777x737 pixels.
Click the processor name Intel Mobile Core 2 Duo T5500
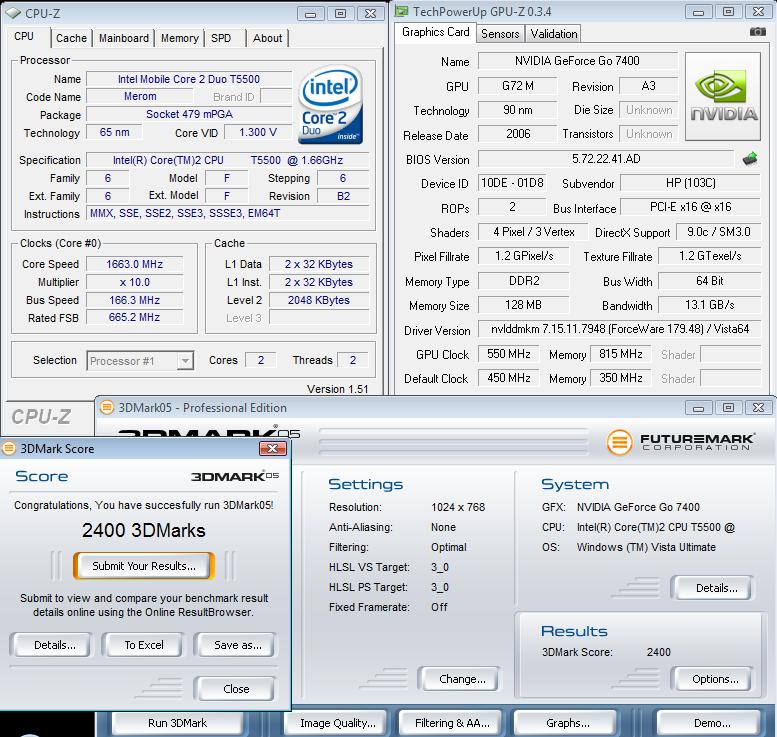click(x=189, y=79)
